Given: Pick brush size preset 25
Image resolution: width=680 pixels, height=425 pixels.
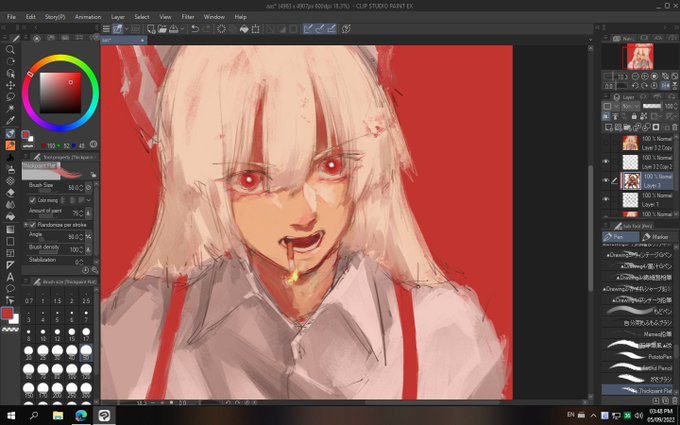Looking at the screenshot, I should [x=43, y=352].
